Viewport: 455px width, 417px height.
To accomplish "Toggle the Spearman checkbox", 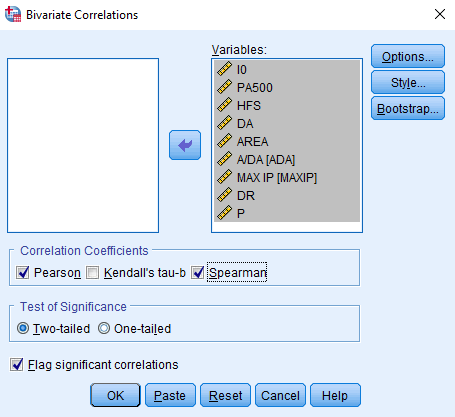I will [197, 273].
